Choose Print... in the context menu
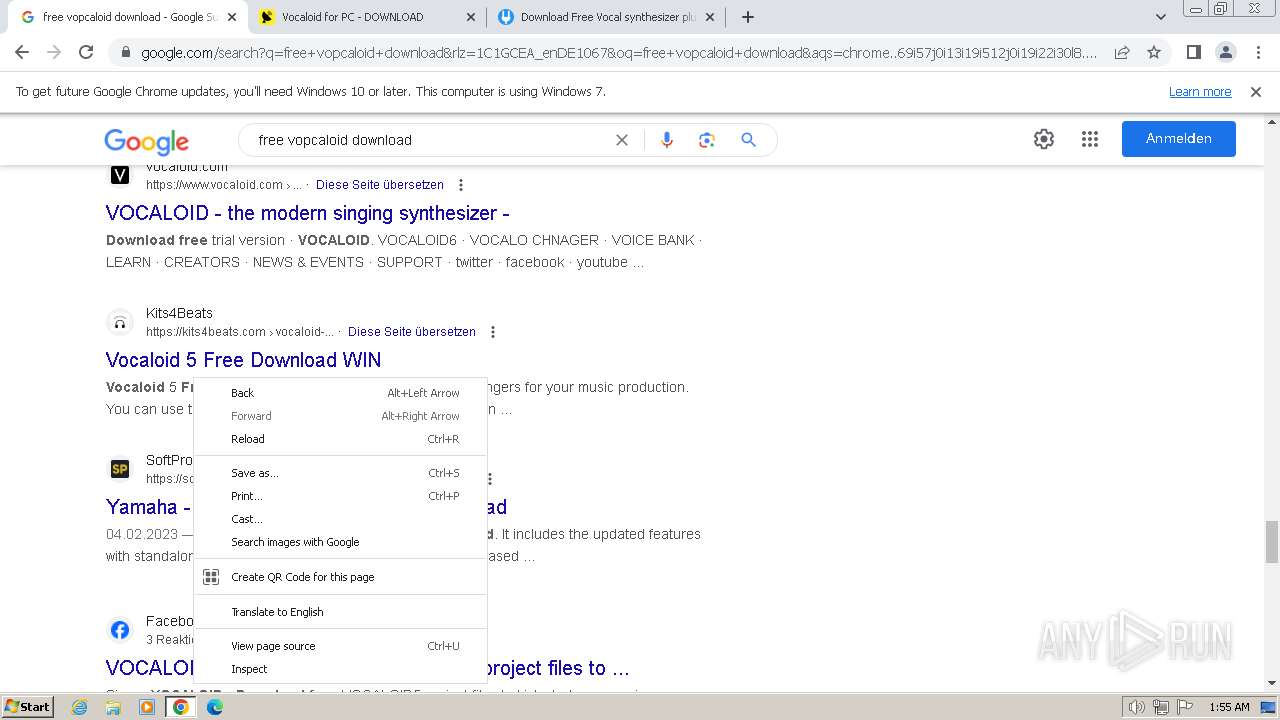Screen dimensions: 1280x720 pos(340,496)
